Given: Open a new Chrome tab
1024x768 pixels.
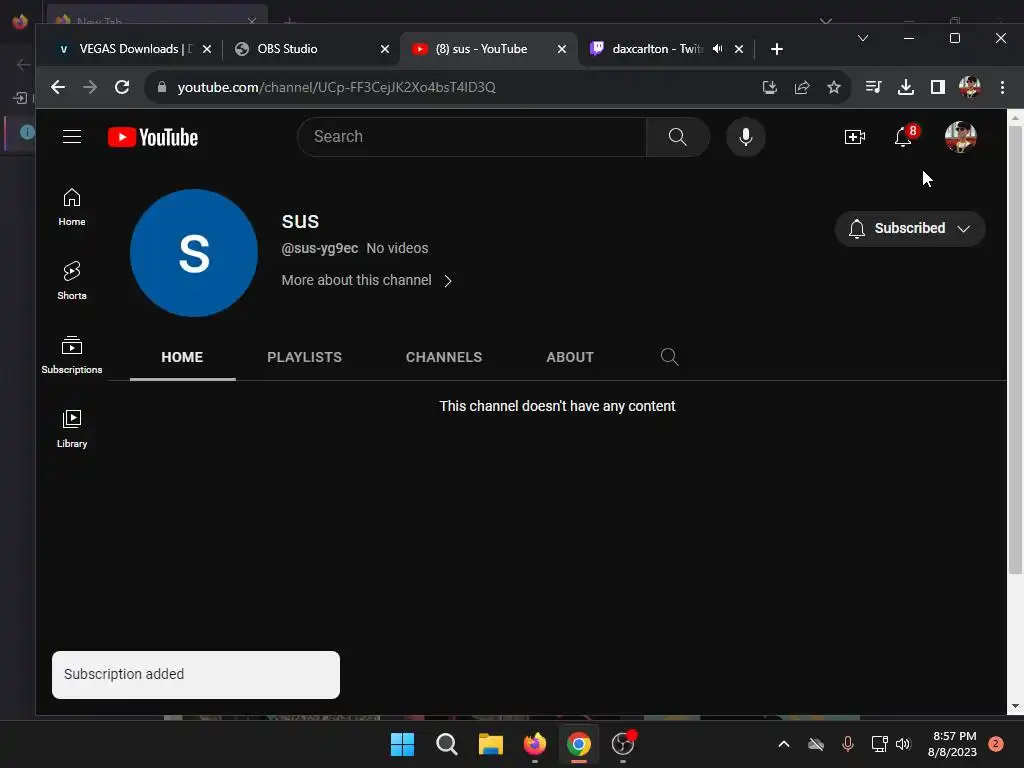Looking at the screenshot, I should click(776, 49).
